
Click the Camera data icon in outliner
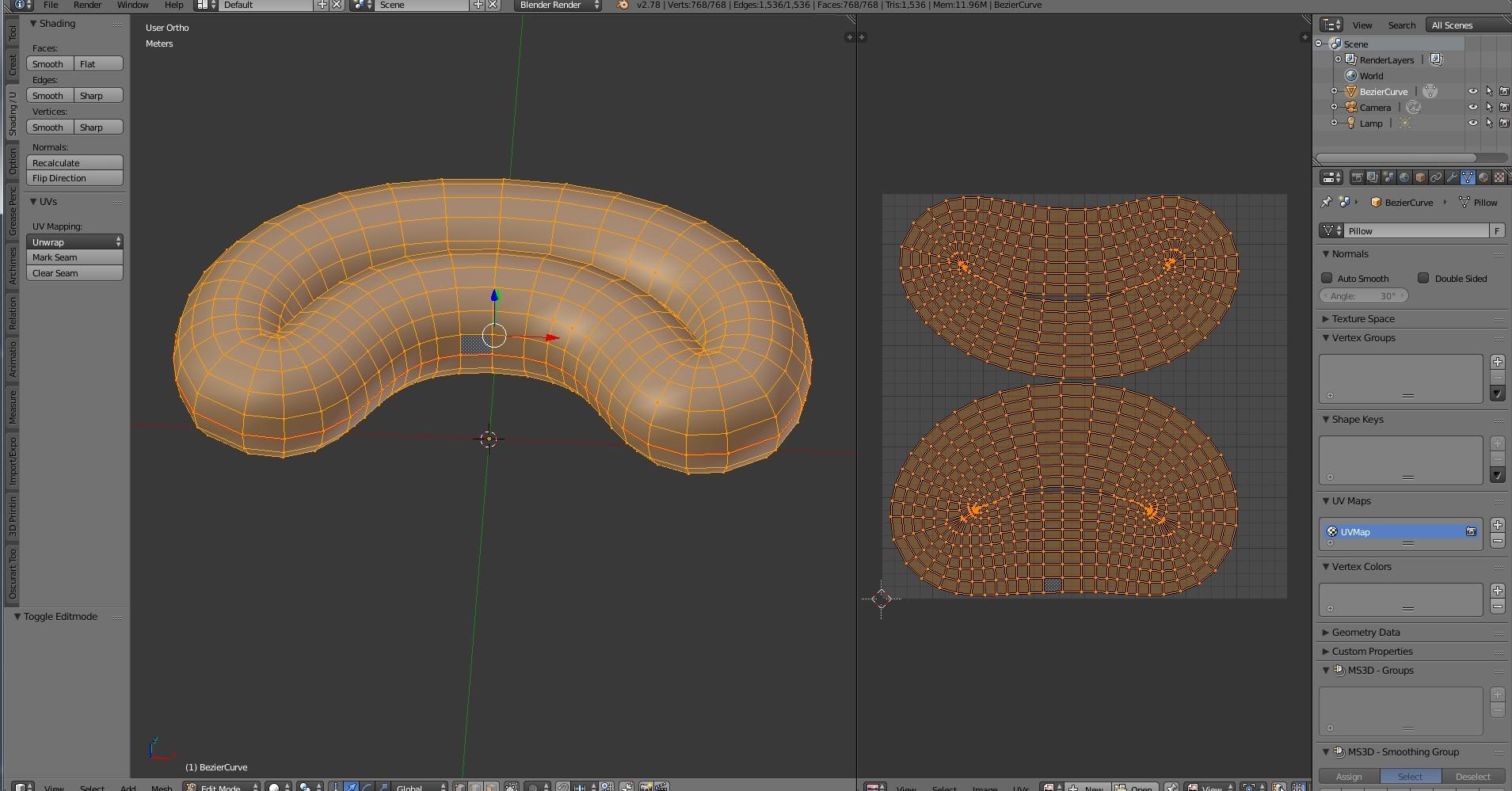[x=1414, y=108]
